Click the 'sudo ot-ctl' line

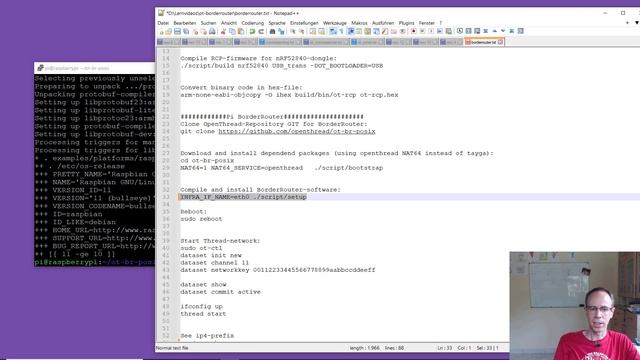tap(201, 248)
